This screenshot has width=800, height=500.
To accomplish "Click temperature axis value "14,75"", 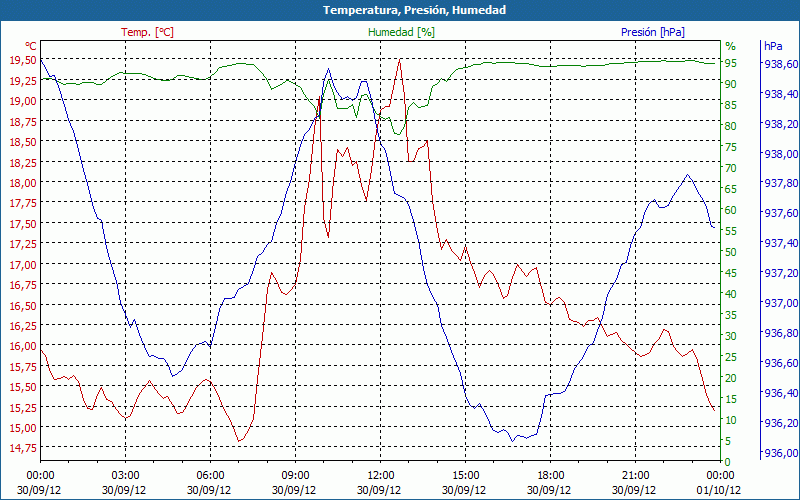I will [23, 448].
